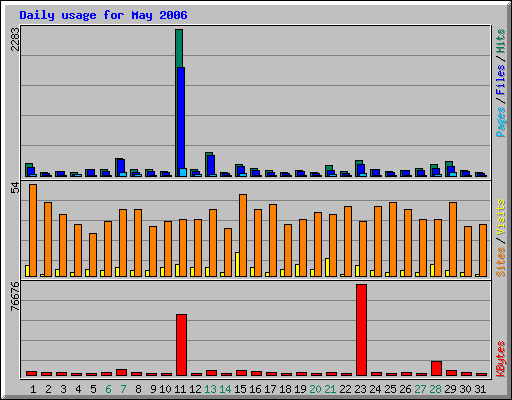The height and width of the screenshot is (400, 512).
Task: Click the day label 8 on the x-axis
Action: tap(138, 389)
